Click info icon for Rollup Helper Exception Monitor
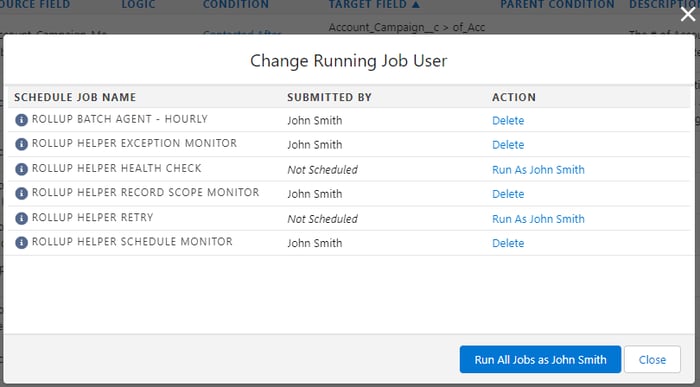The image size is (700, 387). [x=21, y=144]
